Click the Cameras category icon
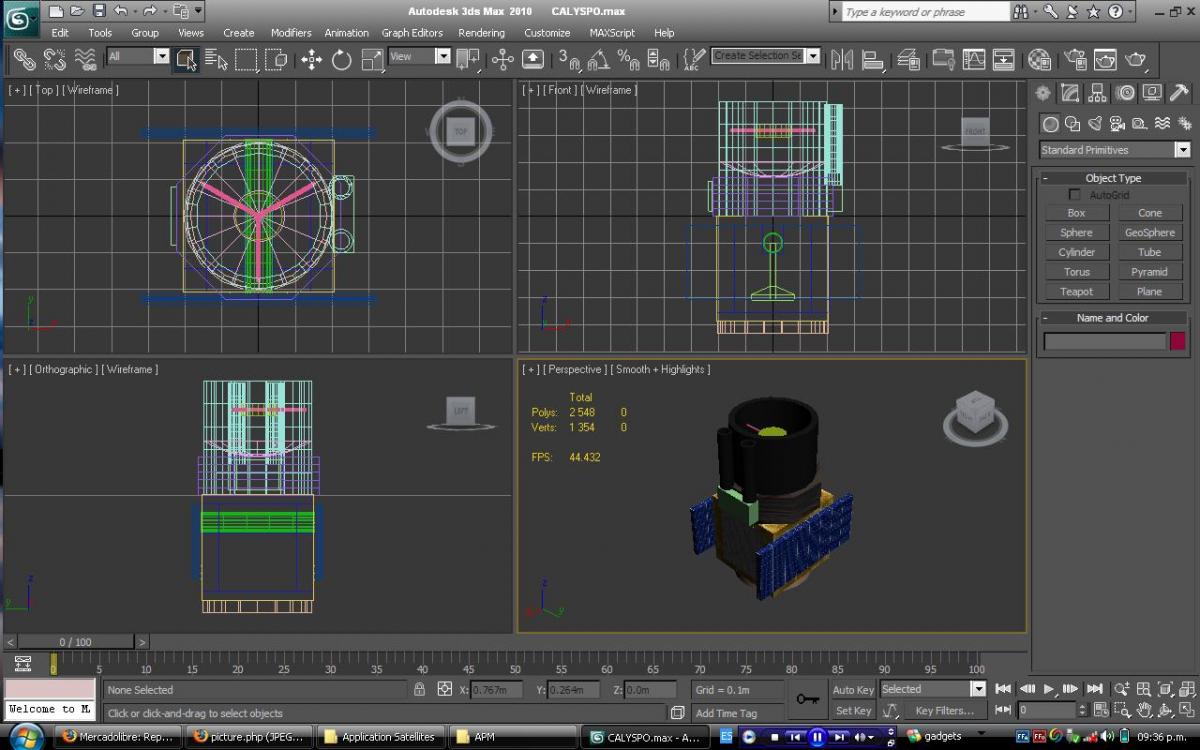 coord(1117,124)
